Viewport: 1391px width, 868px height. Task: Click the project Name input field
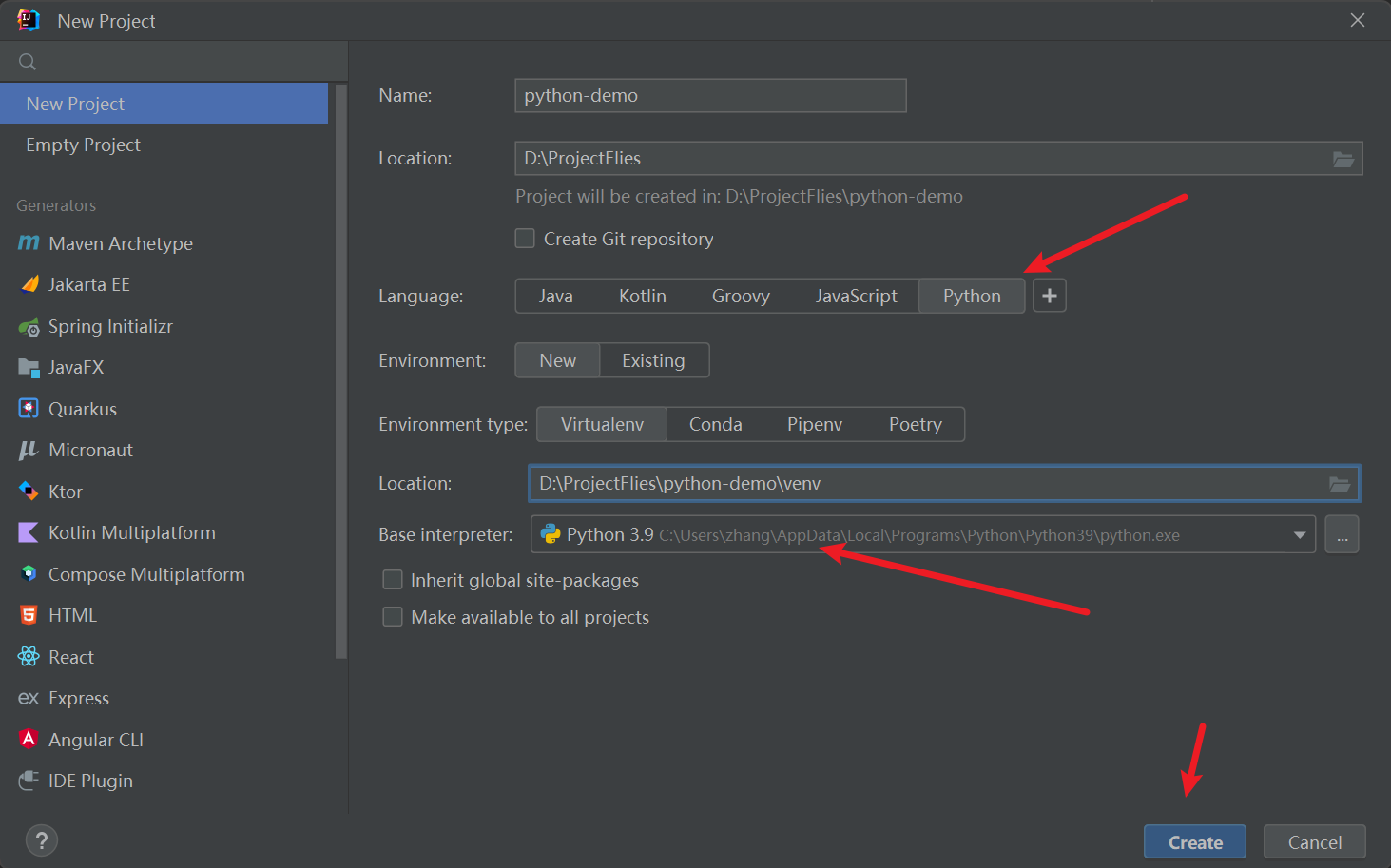[x=710, y=95]
